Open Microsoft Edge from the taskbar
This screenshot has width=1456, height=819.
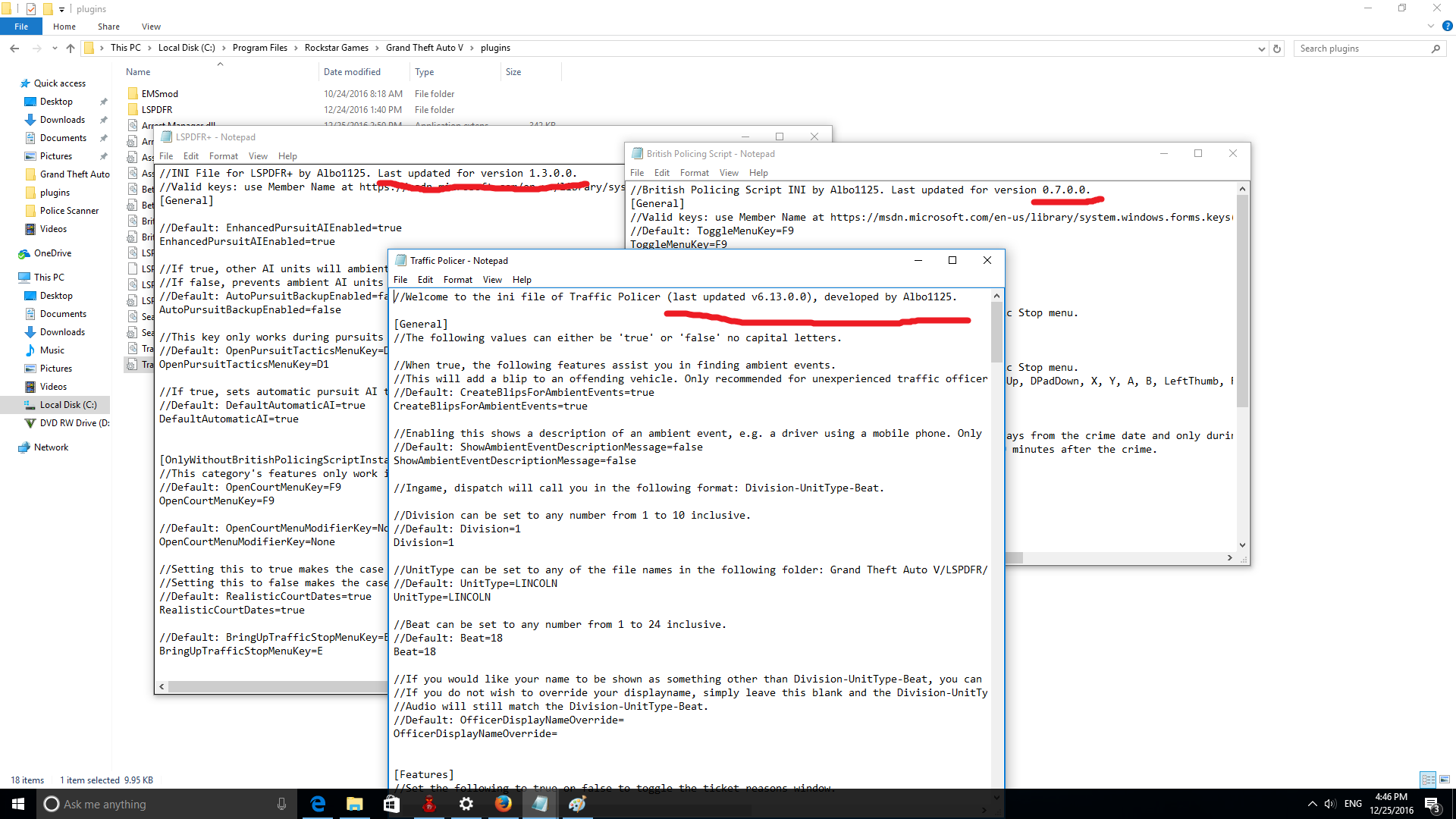click(318, 804)
